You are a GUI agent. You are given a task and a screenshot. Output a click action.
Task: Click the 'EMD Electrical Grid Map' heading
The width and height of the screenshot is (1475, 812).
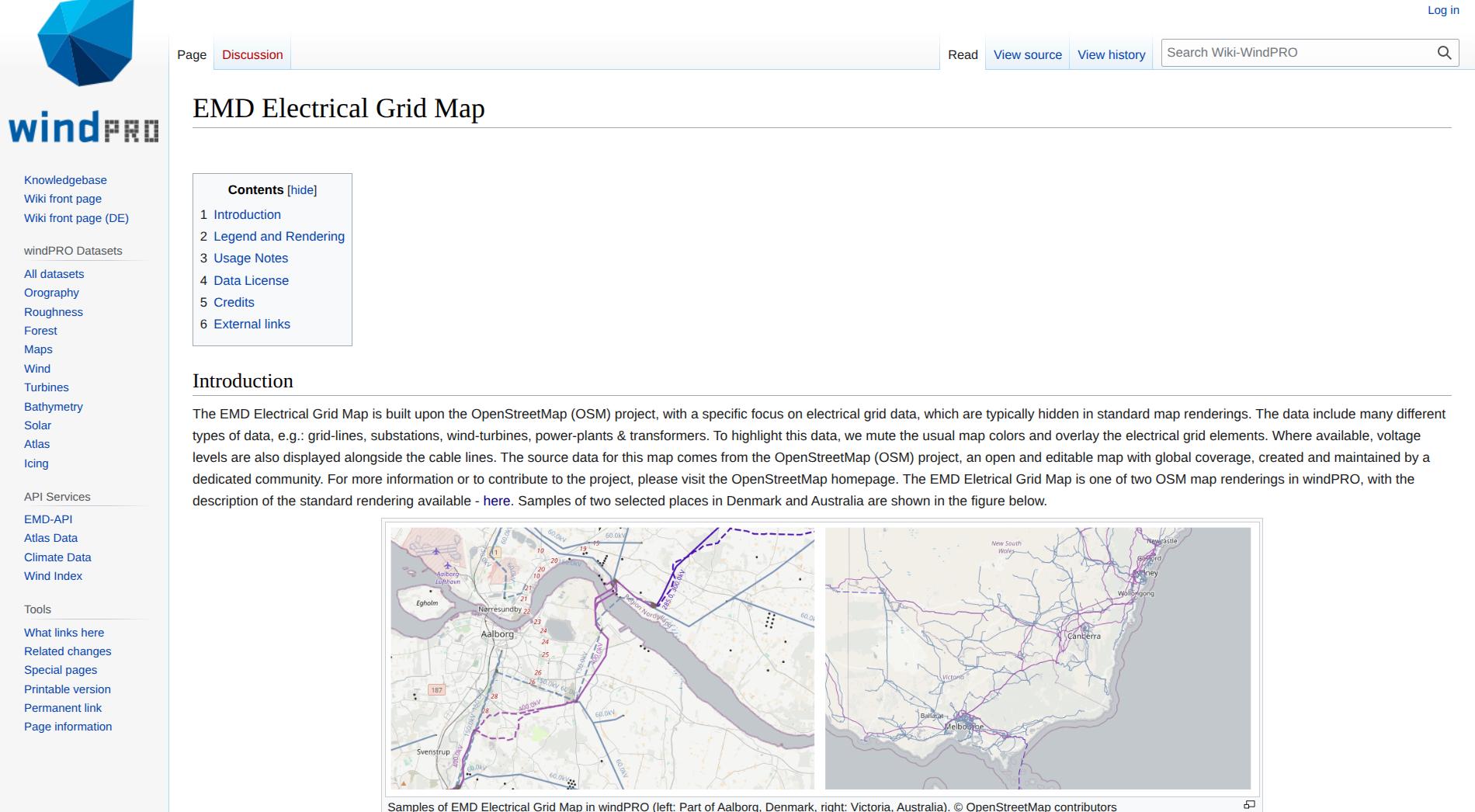tap(338, 108)
